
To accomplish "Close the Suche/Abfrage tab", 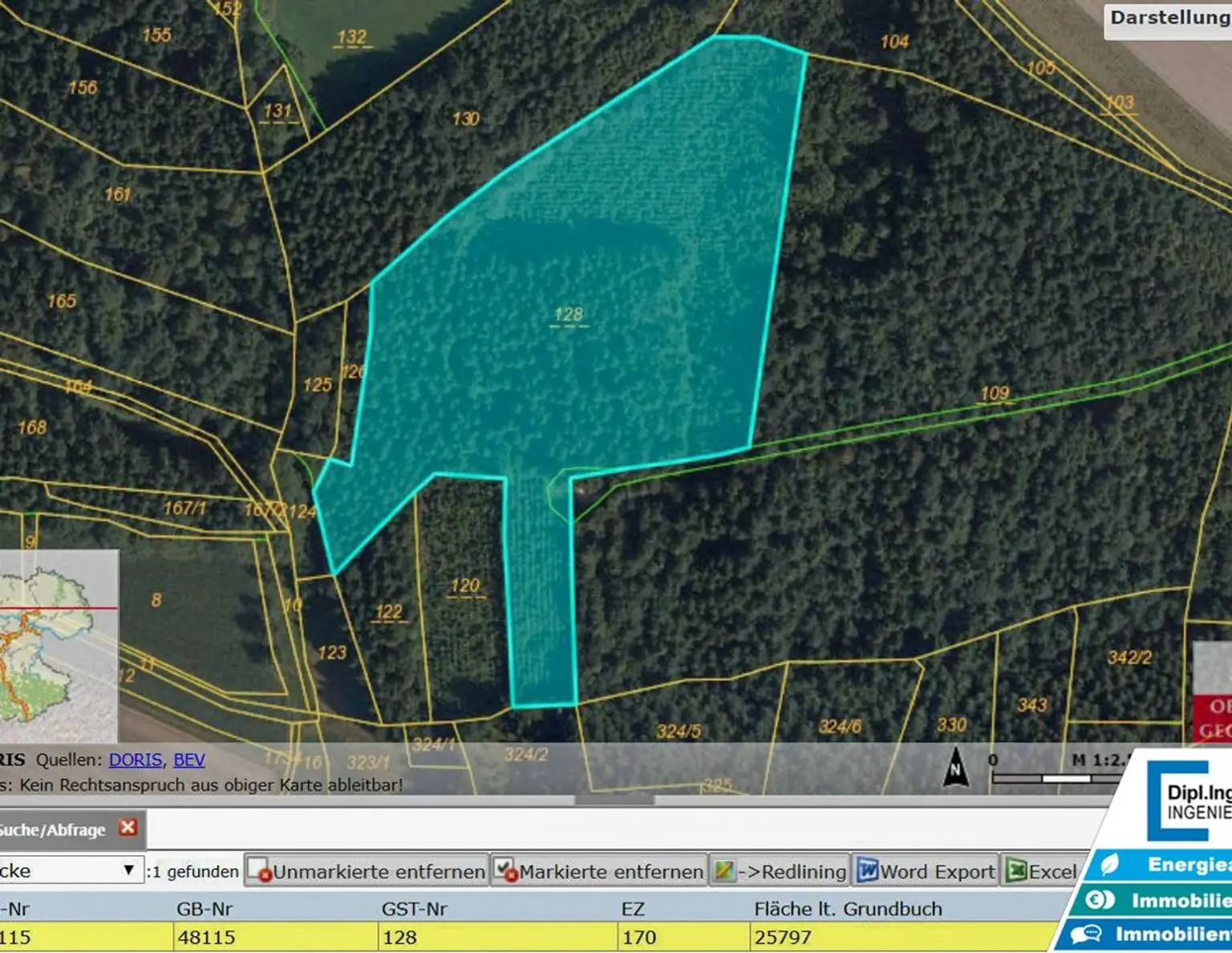I will (x=128, y=828).
